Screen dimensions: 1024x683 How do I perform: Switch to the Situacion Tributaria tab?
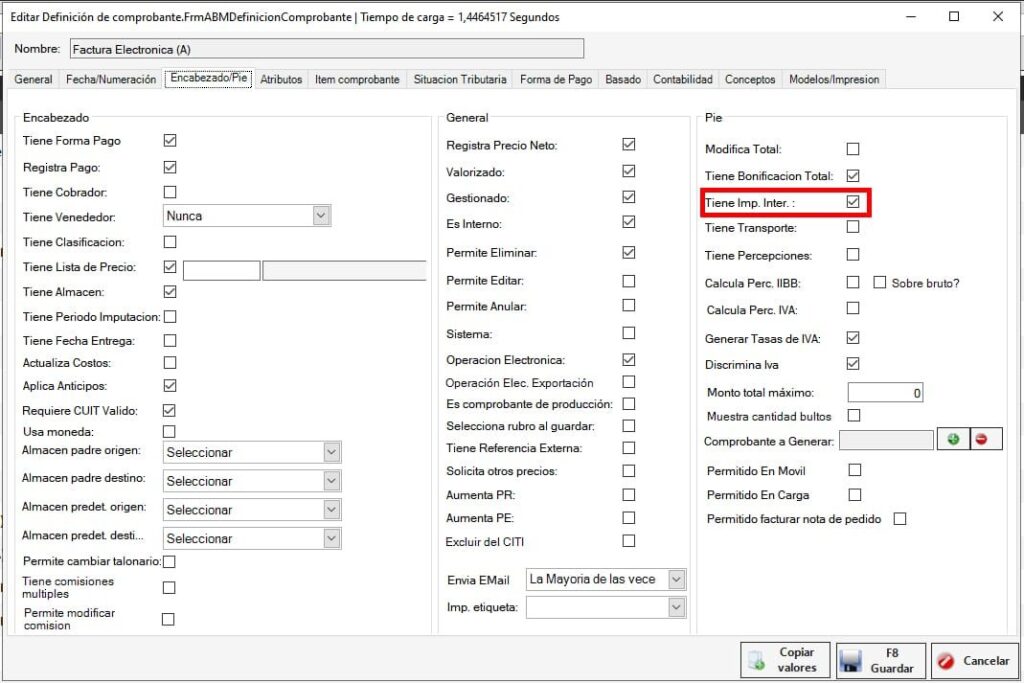[460, 80]
